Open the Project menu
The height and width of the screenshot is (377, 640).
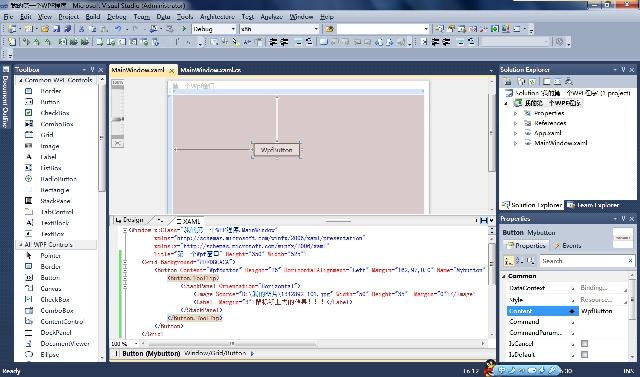click(69, 17)
